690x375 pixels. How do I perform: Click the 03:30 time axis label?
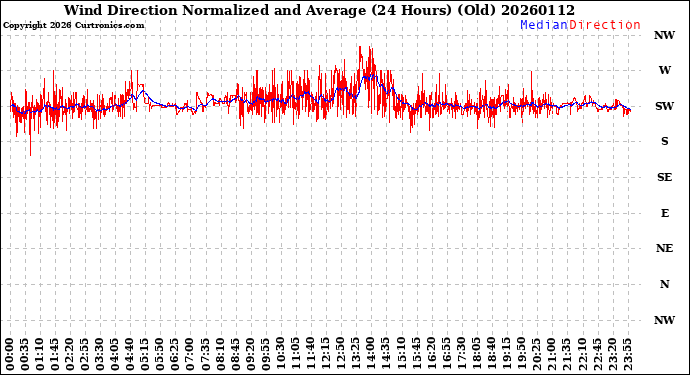(99, 355)
